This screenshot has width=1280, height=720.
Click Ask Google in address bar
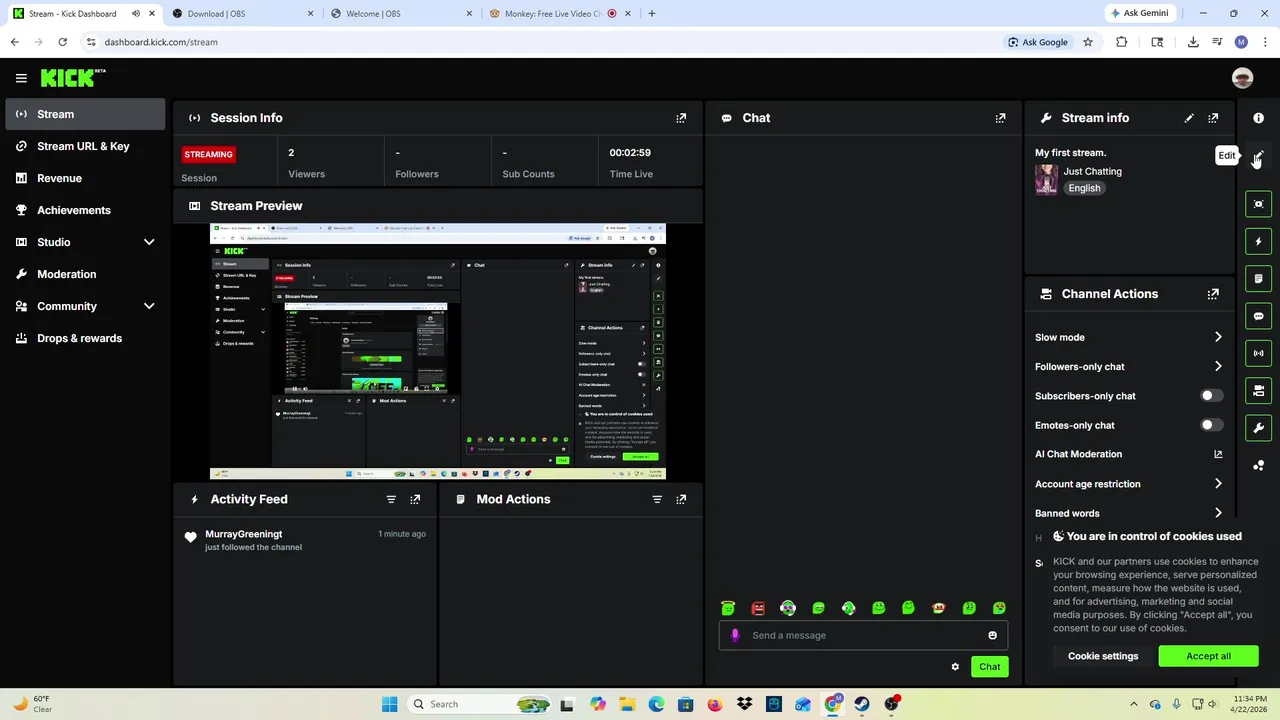(x=1038, y=42)
